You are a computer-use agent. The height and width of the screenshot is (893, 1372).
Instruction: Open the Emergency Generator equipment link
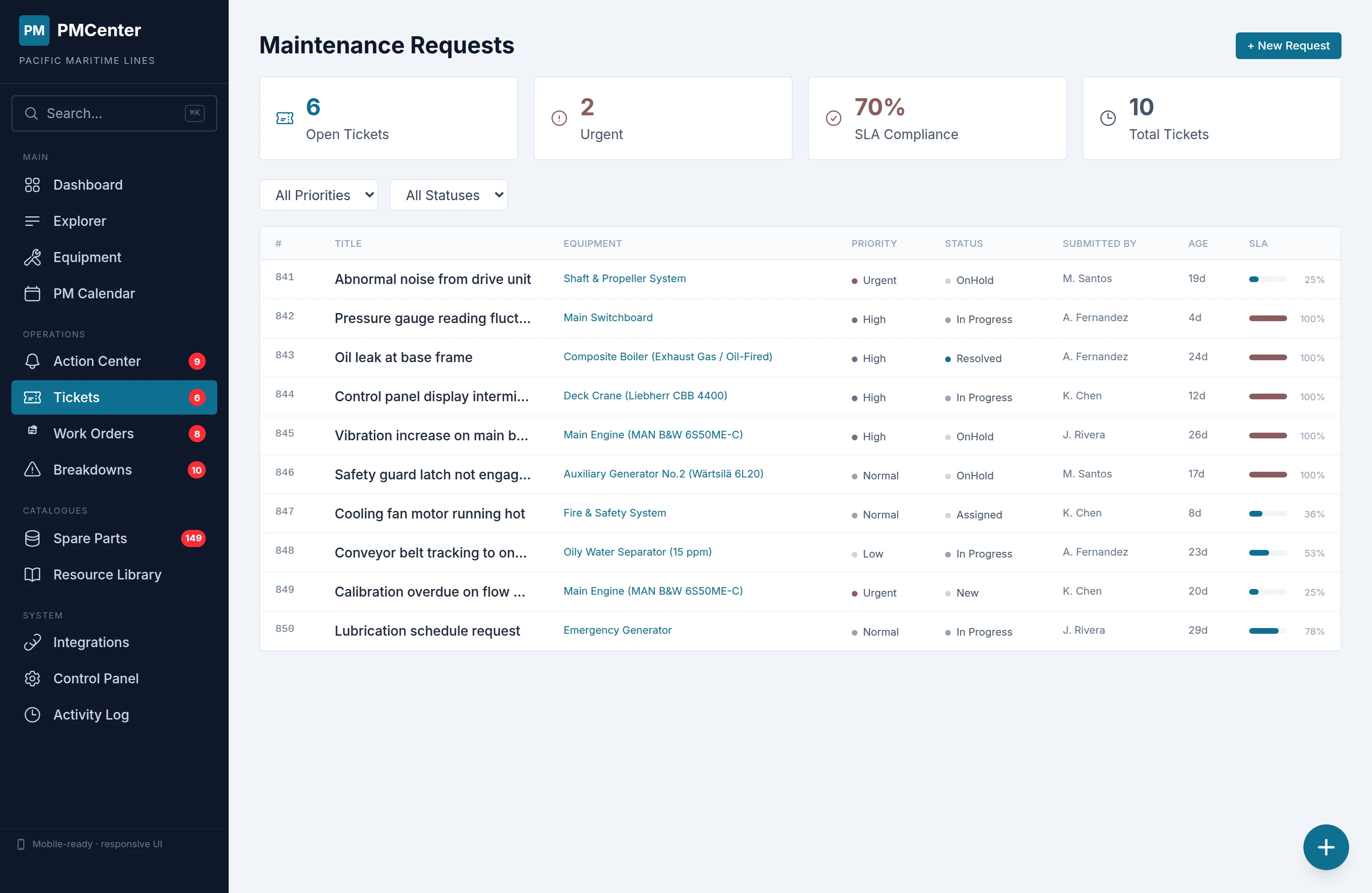click(617, 630)
